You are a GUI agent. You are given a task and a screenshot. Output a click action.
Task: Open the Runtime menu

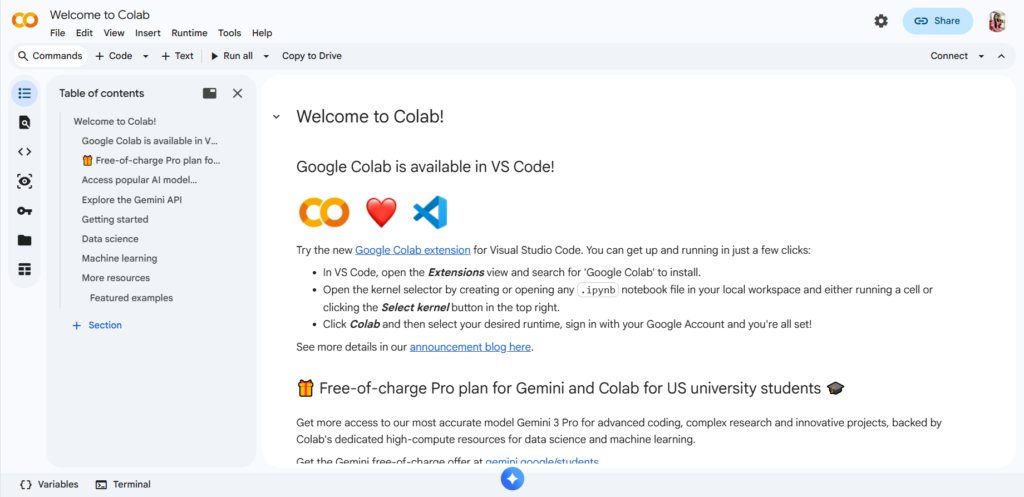(189, 33)
